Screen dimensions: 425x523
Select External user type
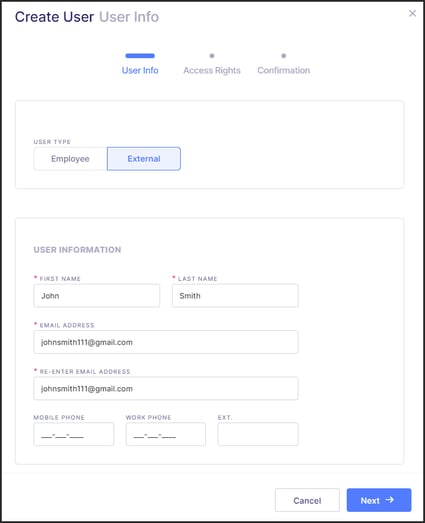[144, 159]
